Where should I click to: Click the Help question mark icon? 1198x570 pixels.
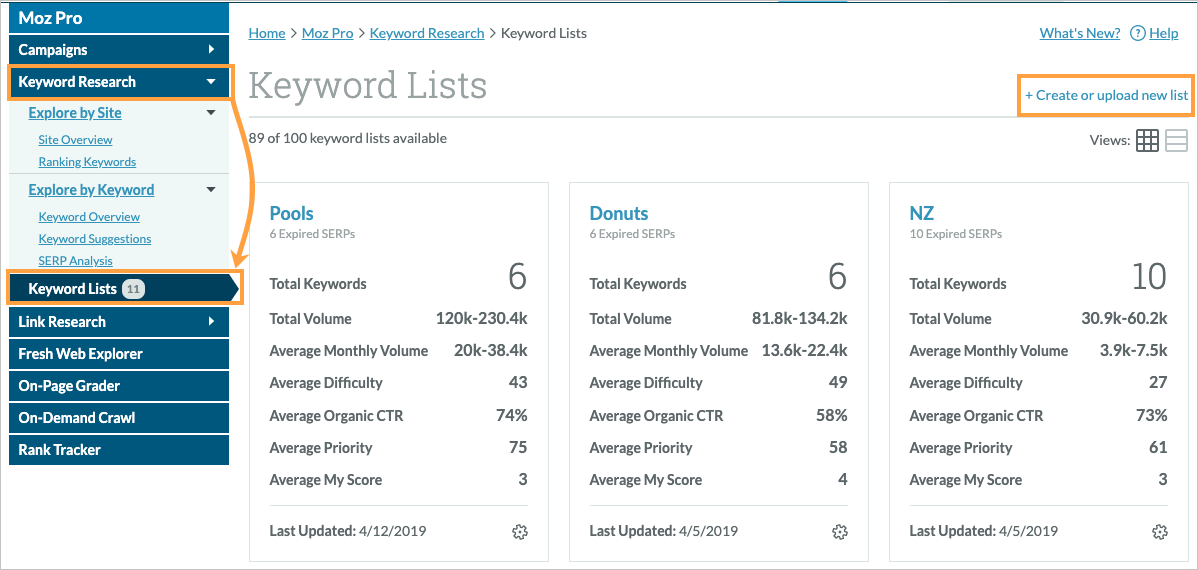[x=1137, y=33]
